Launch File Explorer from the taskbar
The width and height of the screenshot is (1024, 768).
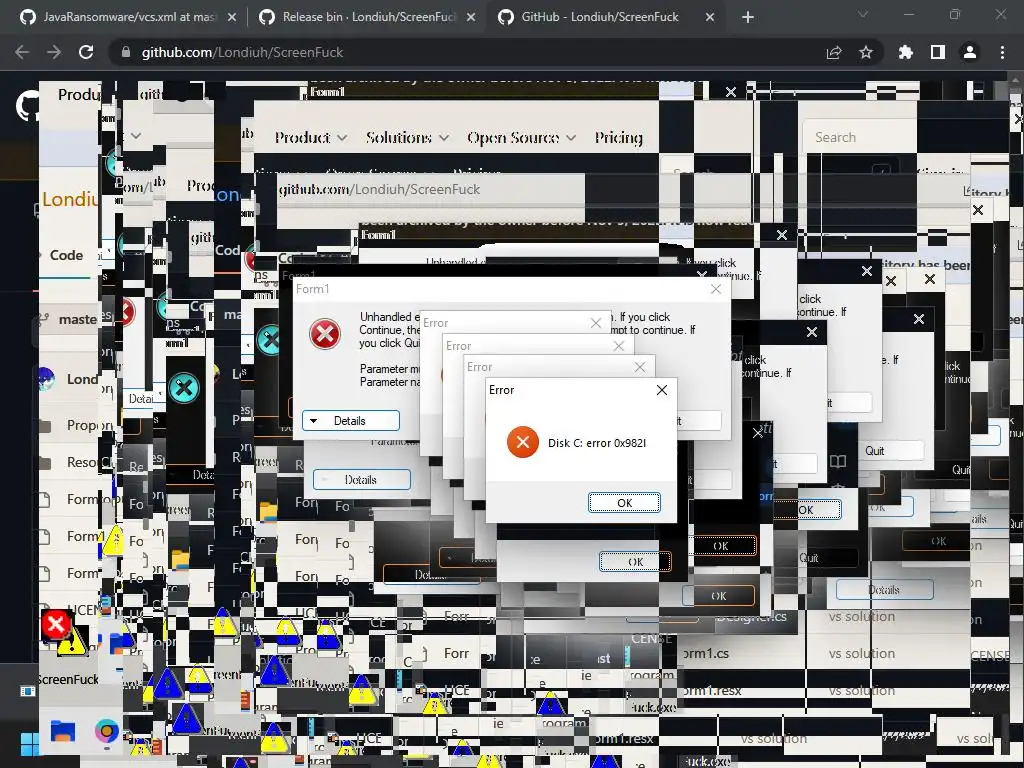coord(63,731)
